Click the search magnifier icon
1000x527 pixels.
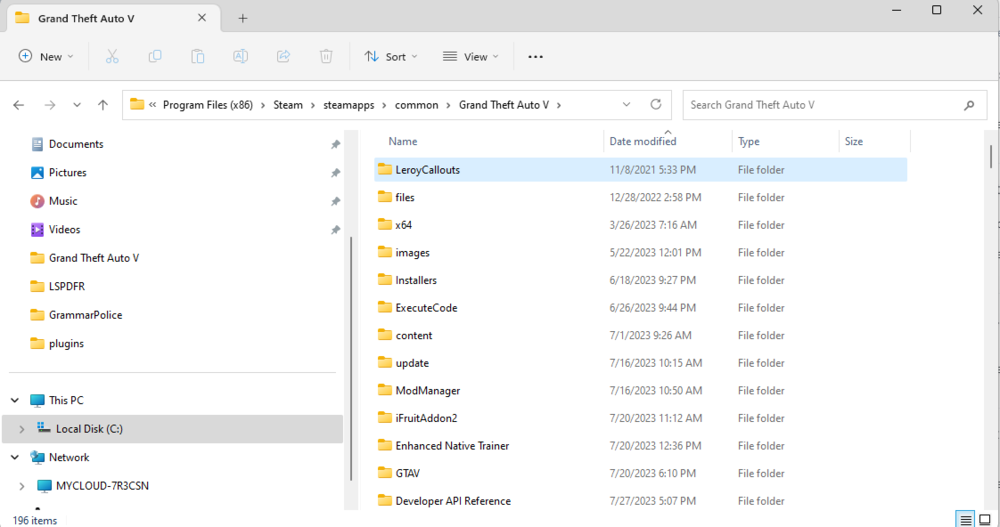(x=969, y=105)
